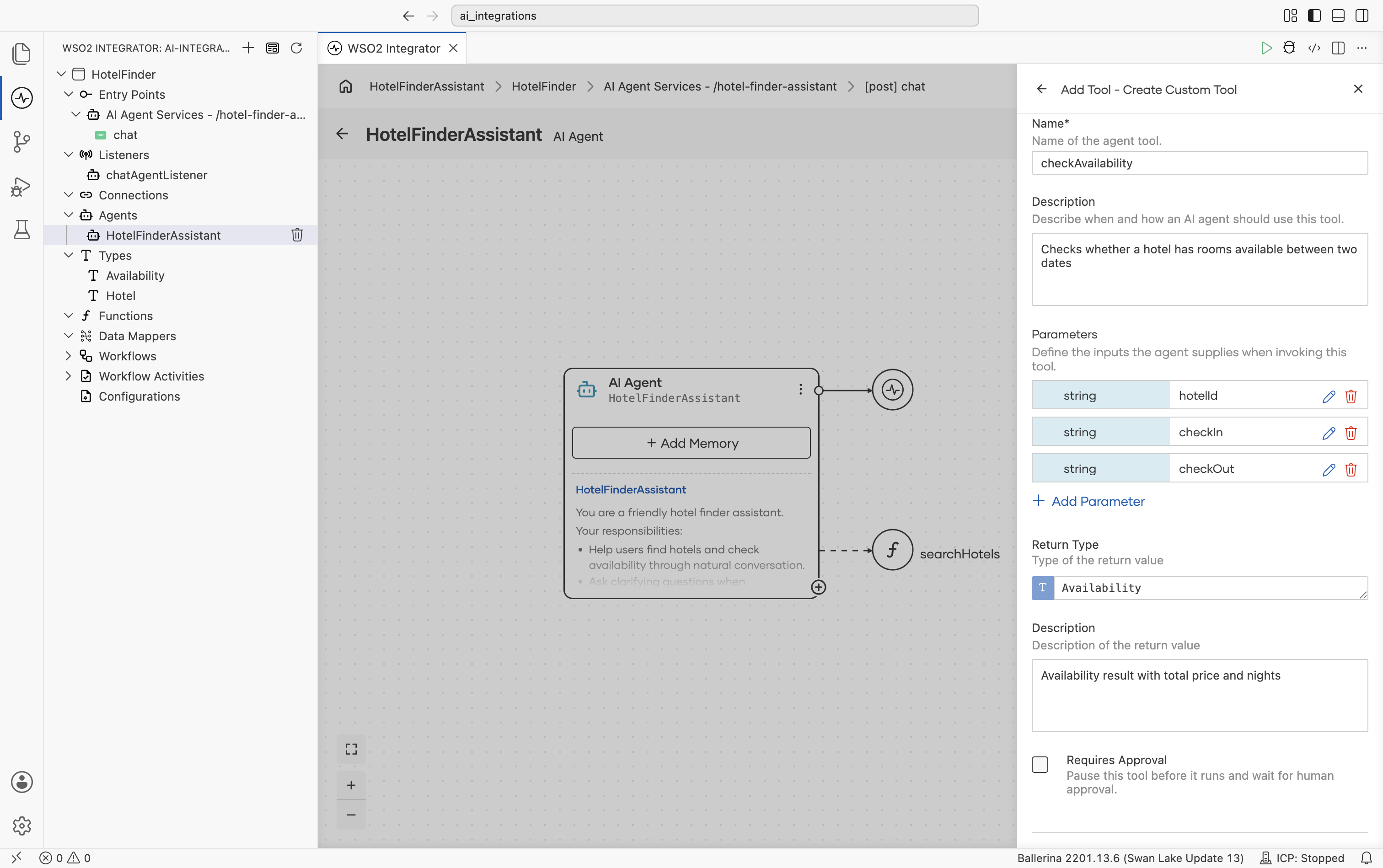
Task: Open the [post] chat breadcrumb item
Action: point(895,86)
